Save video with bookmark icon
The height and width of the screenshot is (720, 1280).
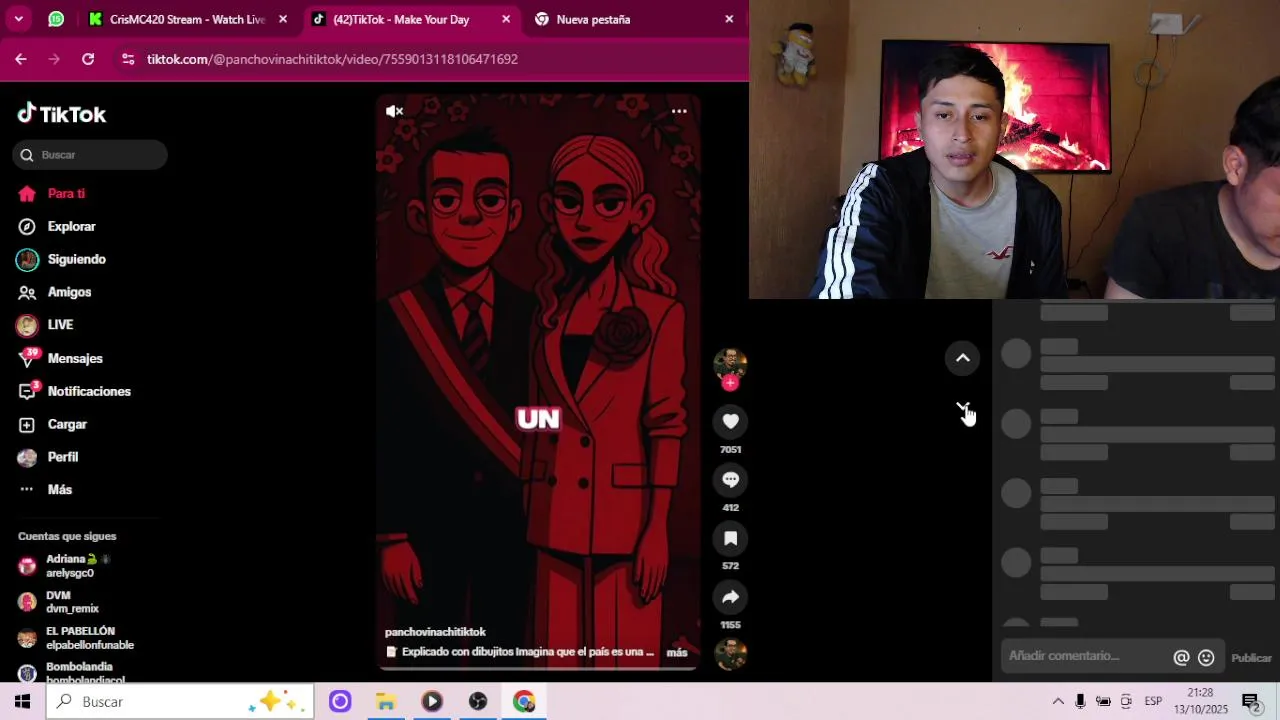pyautogui.click(x=730, y=539)
